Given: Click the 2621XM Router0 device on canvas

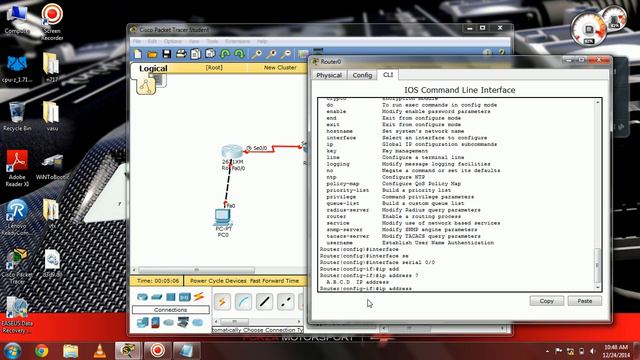Looking at the screenshot, I should 232,151.
